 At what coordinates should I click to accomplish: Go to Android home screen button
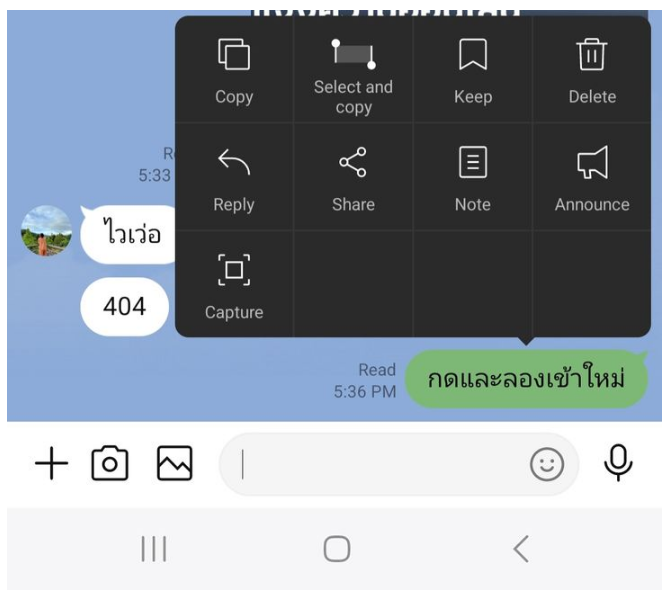coord(337,548)
